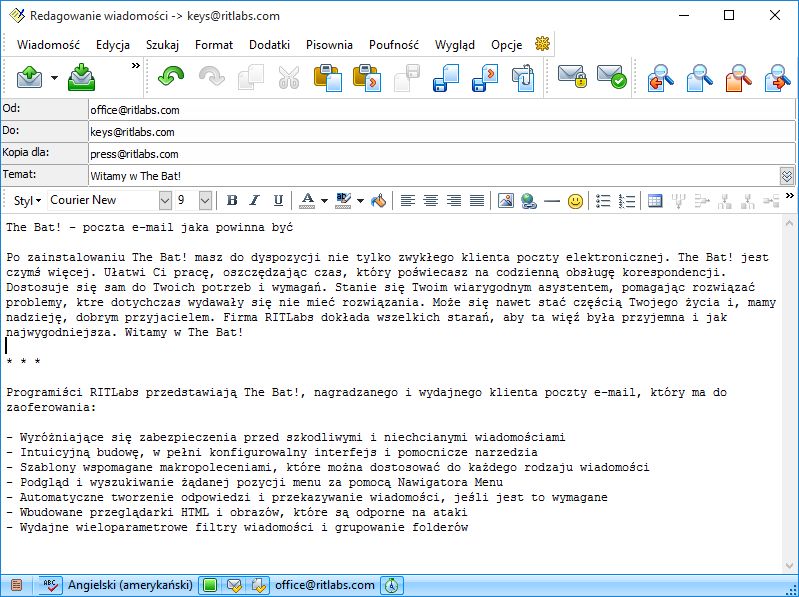
Task: Insert table using the grid icon
Action: [655, 201]
